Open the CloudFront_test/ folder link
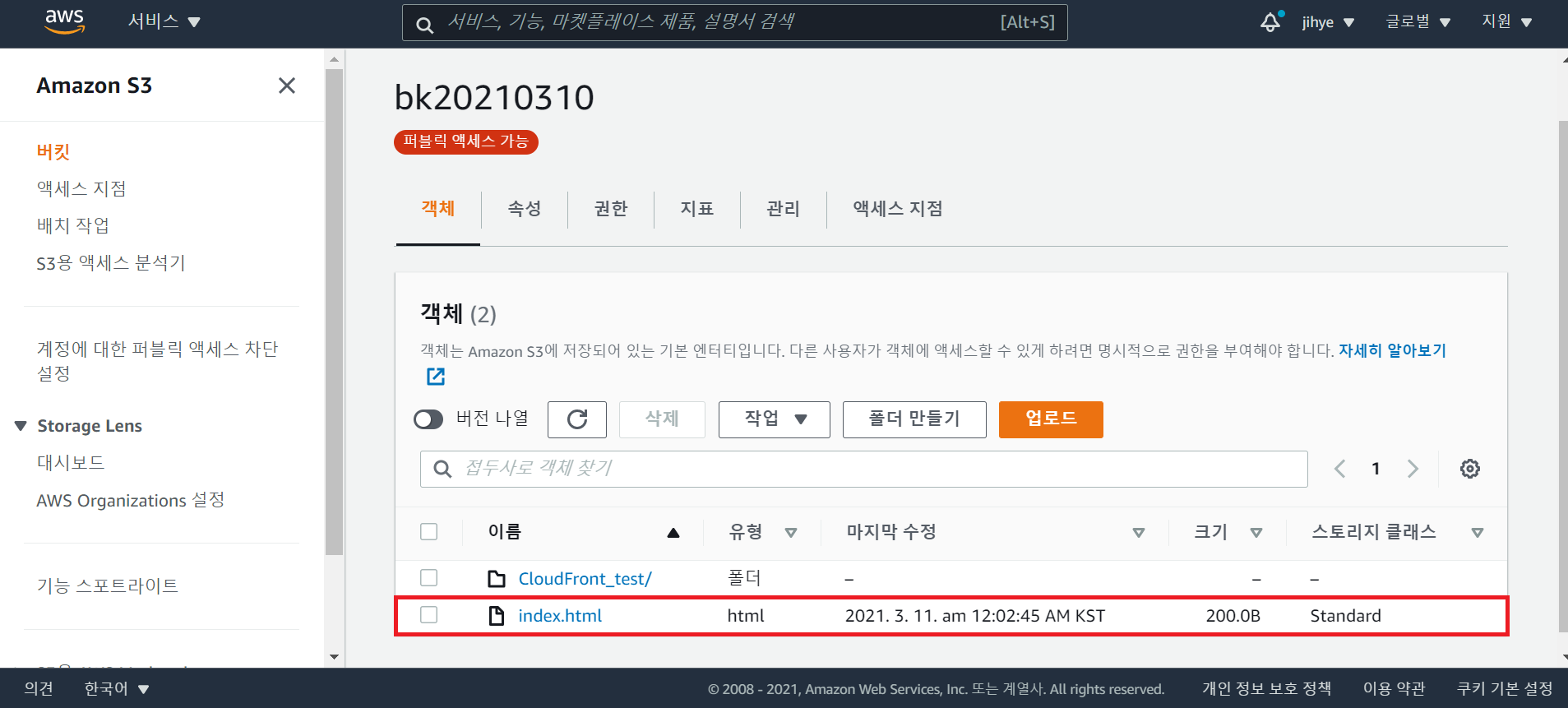Viewport: 1568px width, 708px height. click(585, 579)
